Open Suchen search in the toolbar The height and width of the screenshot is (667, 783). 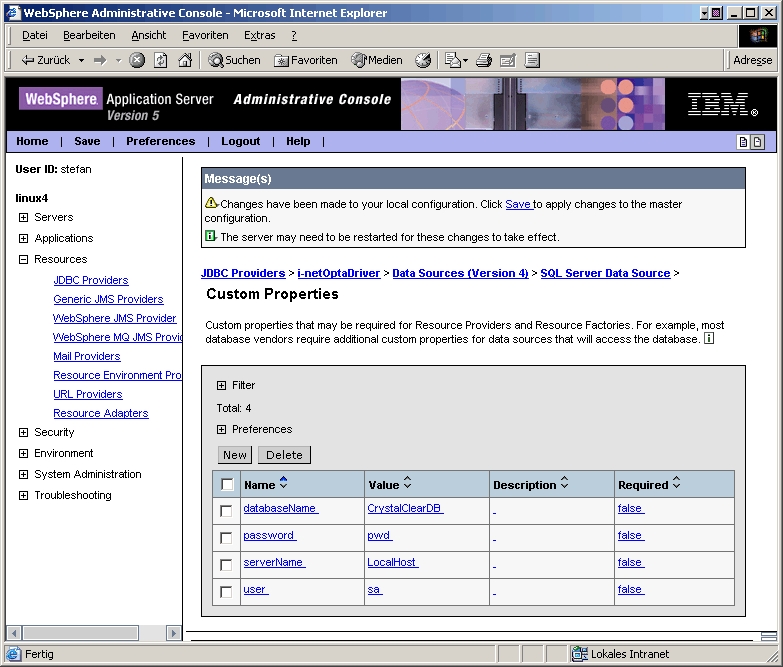pyautogui.click(x=234, y=60)
